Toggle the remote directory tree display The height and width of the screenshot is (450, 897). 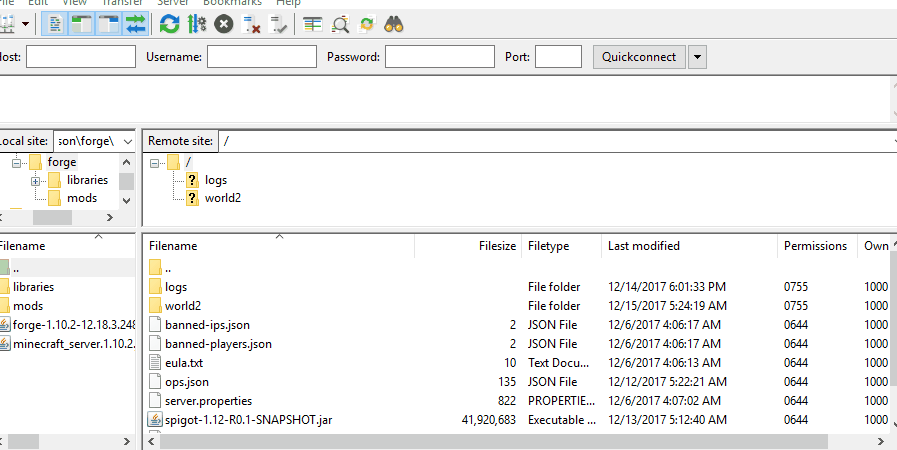pos(109,24)
